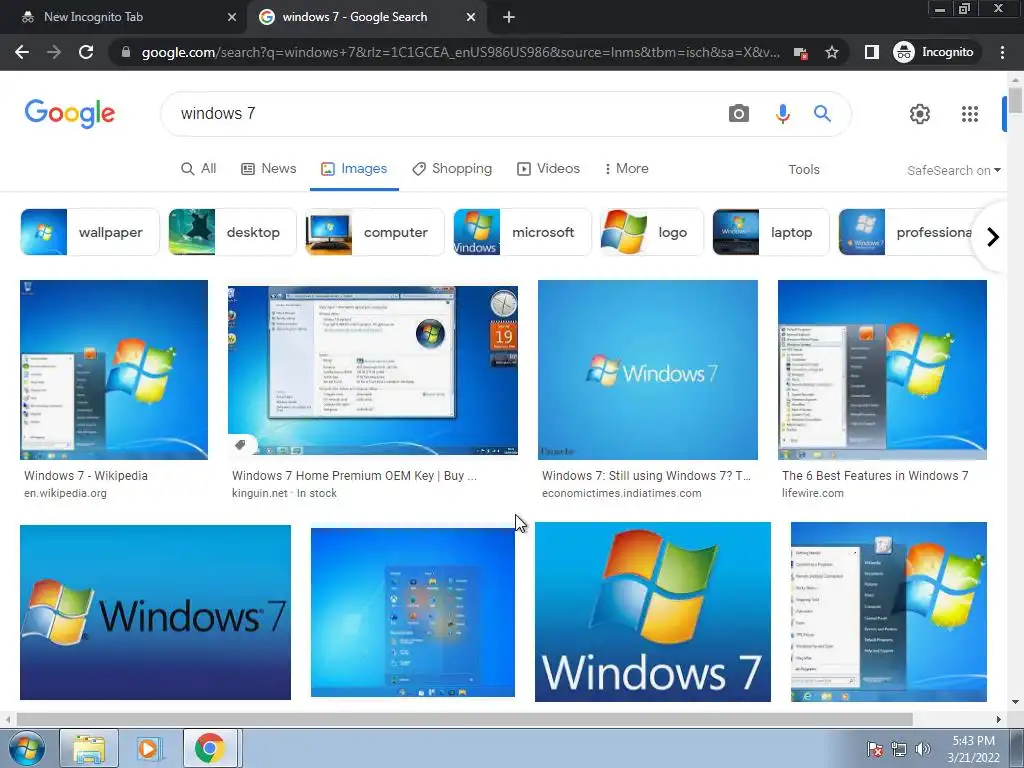Screen dimensions: 1024x768
Task: Click the Chrome taskbar icon
Action: [x=209, y=748]
